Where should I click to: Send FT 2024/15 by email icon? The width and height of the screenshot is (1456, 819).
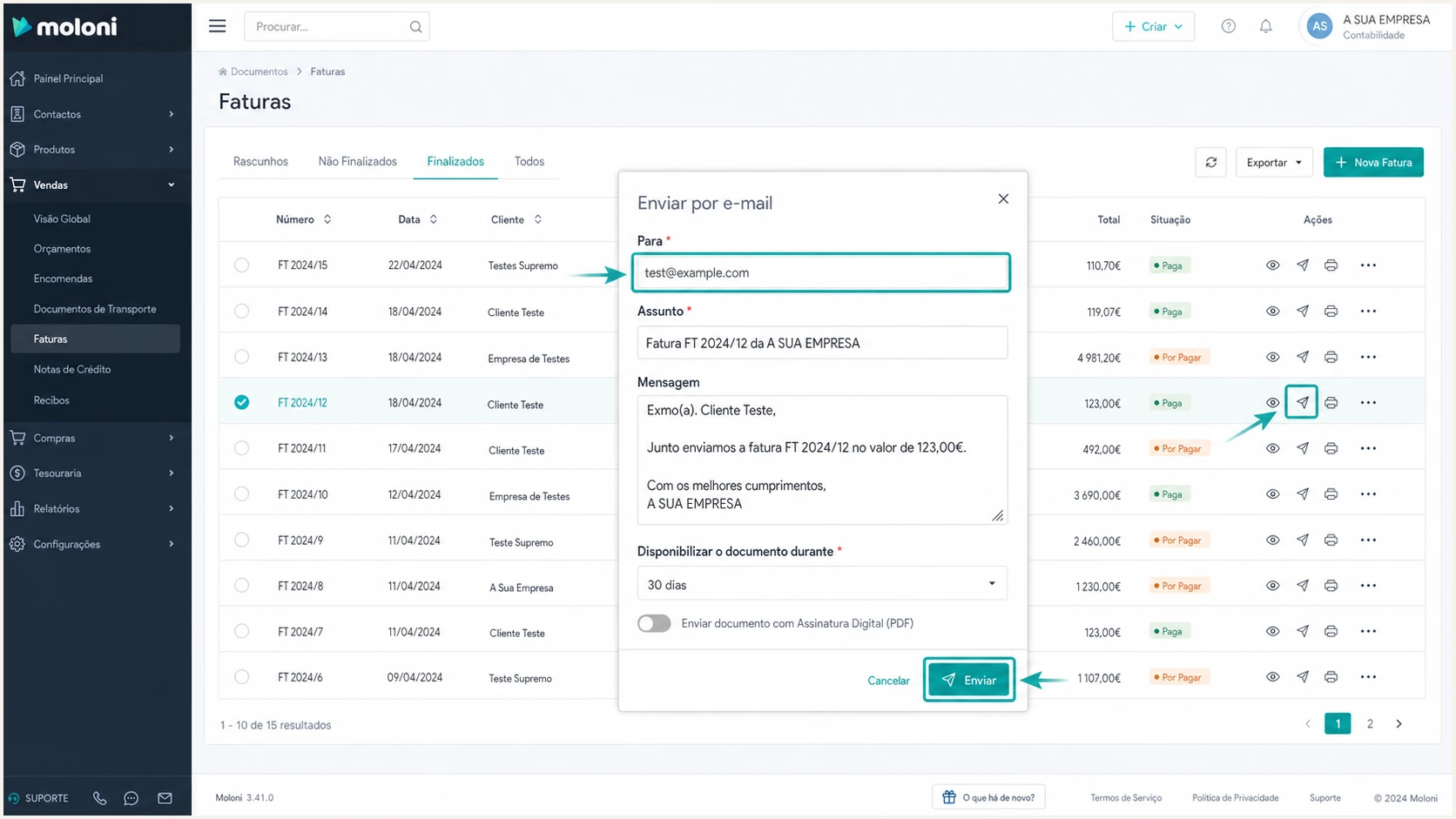click(x=1302, y=265)
